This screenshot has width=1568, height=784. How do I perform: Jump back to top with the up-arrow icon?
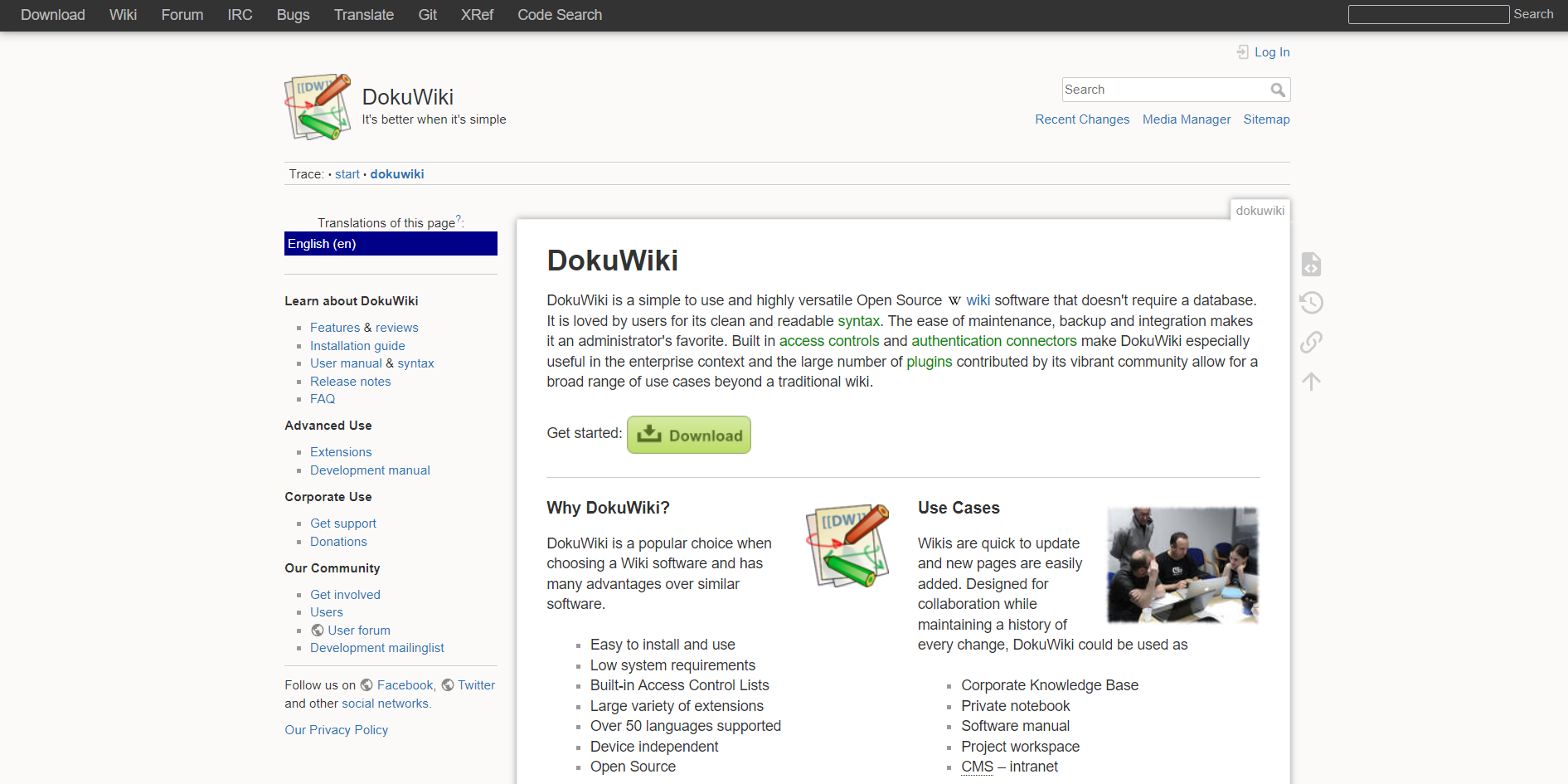coord(1311,382)
